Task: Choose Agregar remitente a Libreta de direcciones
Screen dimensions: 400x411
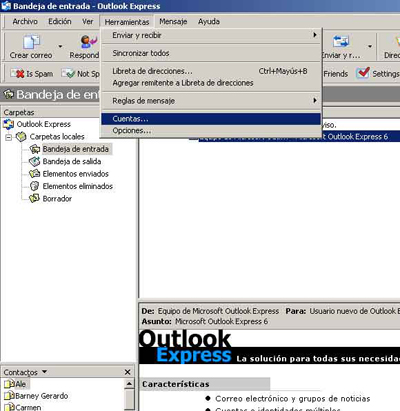Action: pyautogui.click(x=211, y=83)
